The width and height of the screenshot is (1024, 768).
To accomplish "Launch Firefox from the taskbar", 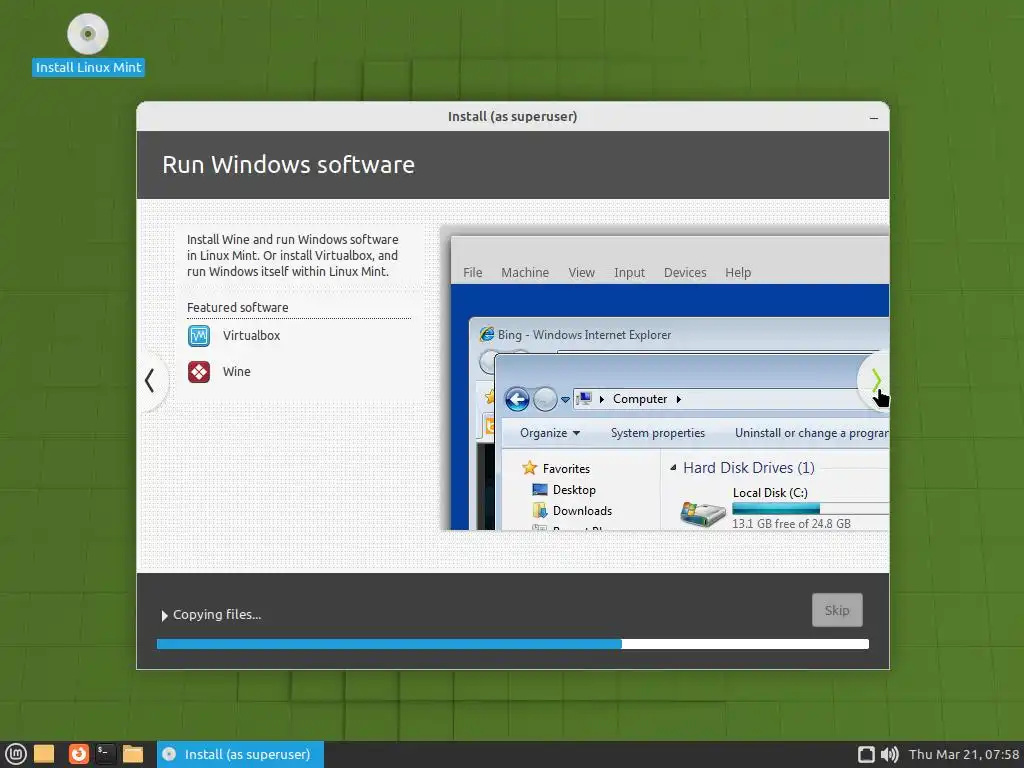I will coord(78,754).
